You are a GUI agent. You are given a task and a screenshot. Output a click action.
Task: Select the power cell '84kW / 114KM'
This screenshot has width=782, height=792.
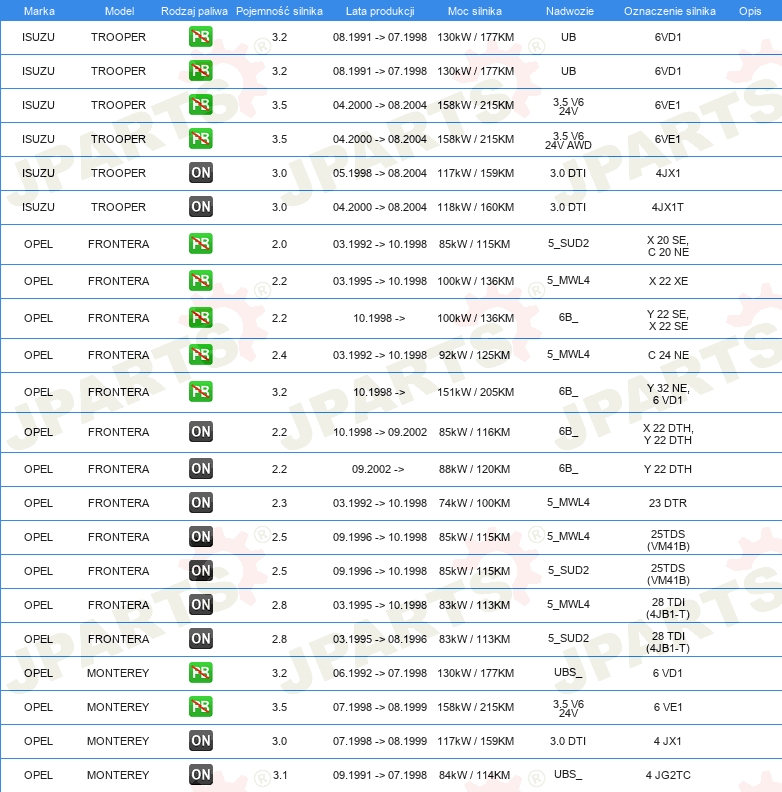pos(474,775)
